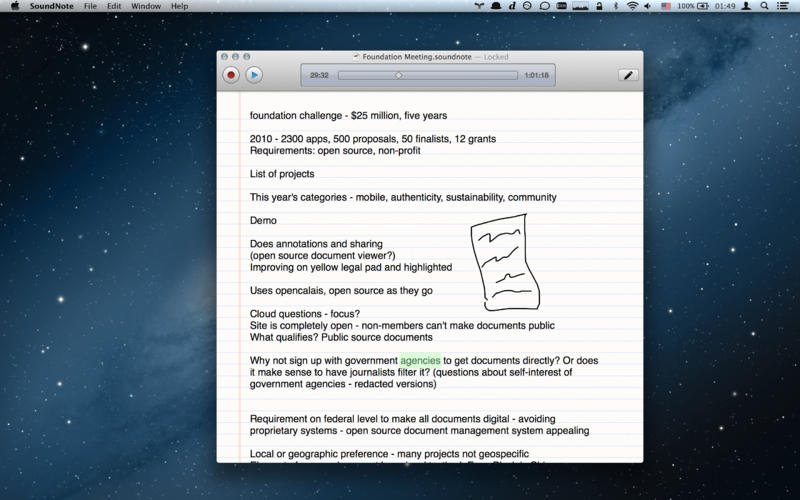Click the highlighted word "agencies"
The width and height of the screenshot is (800, 500).
click(420, 360)
